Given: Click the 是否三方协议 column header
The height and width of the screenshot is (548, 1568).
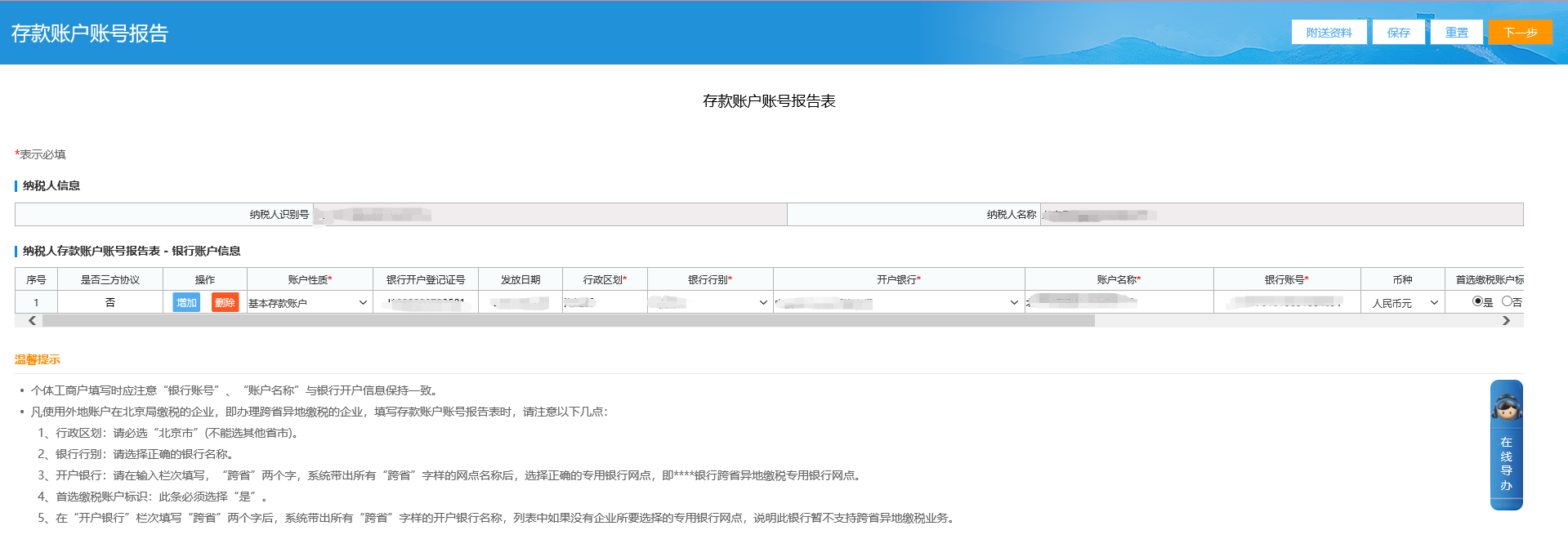Looking at the screenshot, I should click(x=110, y=279).
